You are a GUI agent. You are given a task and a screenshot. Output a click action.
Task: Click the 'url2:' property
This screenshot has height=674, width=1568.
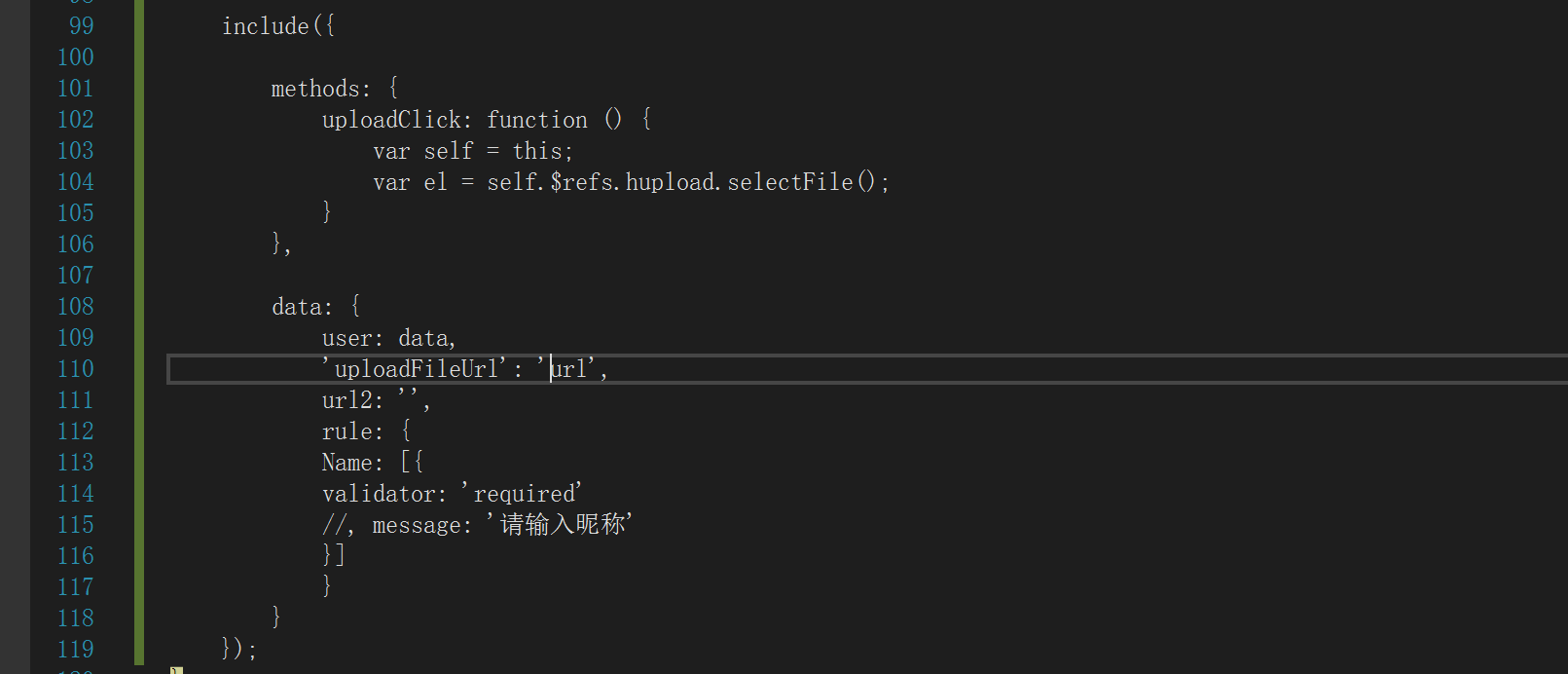point(352,400)
